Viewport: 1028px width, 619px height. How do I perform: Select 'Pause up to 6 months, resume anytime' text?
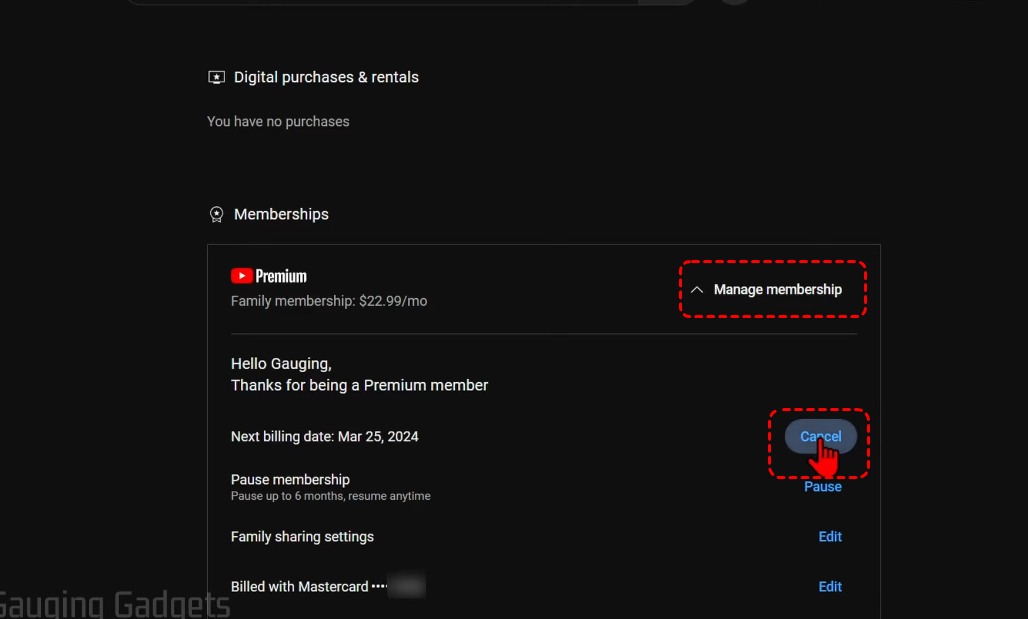[330, 496]
